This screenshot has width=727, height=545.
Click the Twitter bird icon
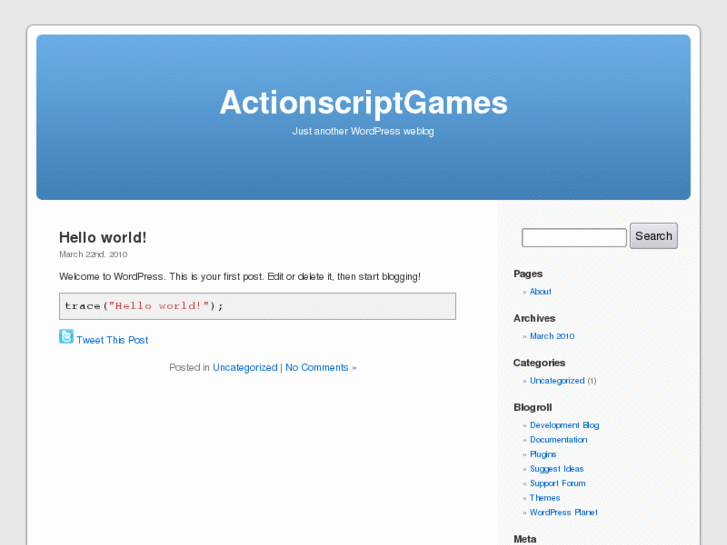point(66,336)
